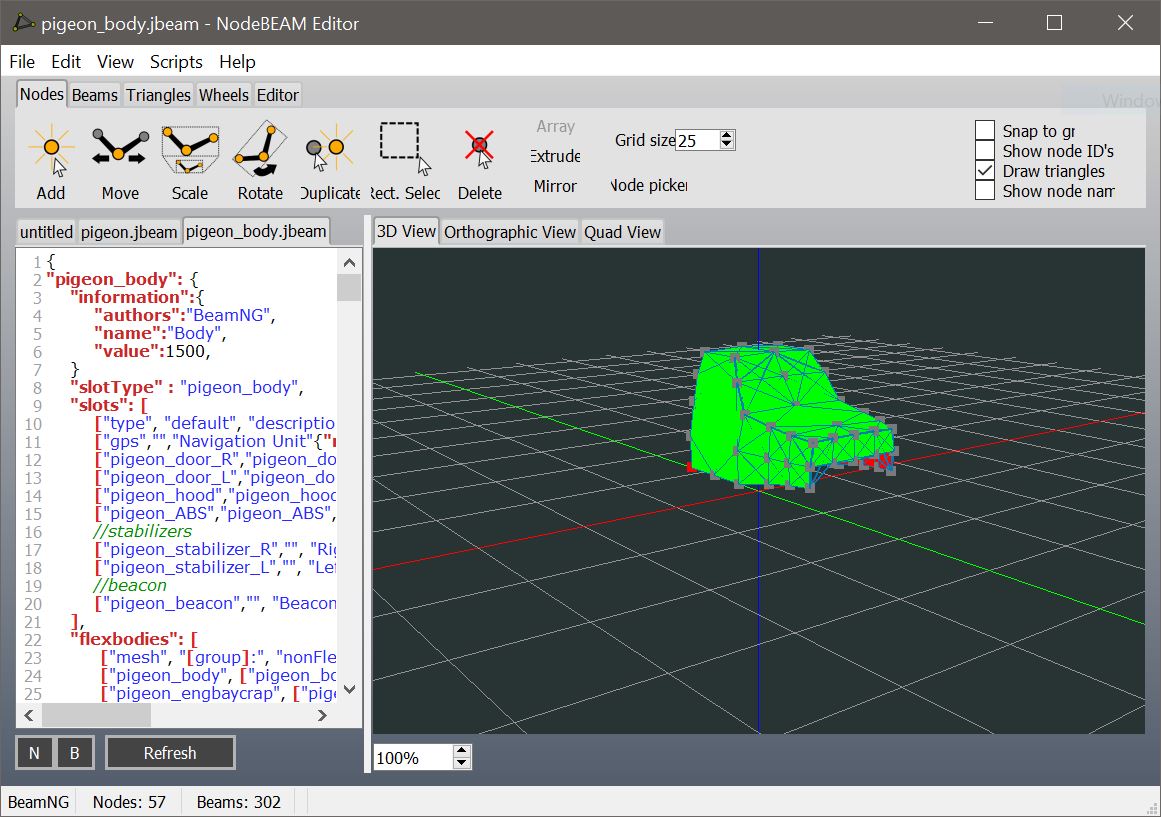Click the NodeBEAM app icon in title bar

22,23
